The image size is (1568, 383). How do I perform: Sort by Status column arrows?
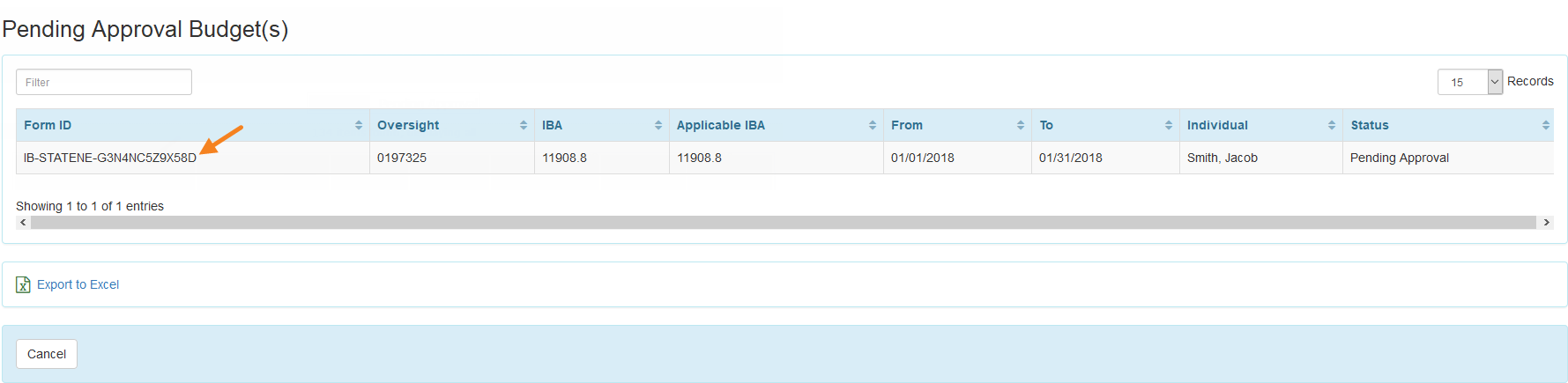[x=1546, y=125]
